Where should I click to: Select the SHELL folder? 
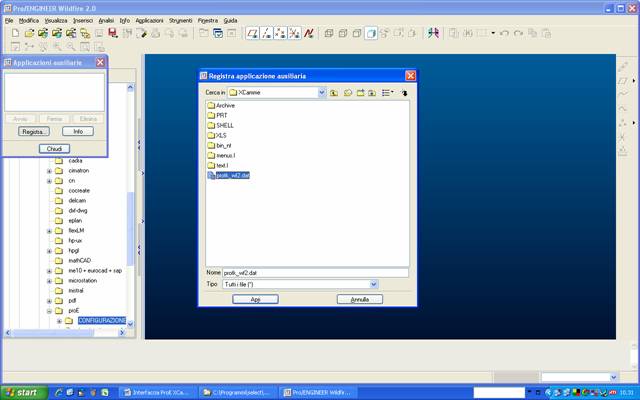pyautogui.click(x=220, y=125)
